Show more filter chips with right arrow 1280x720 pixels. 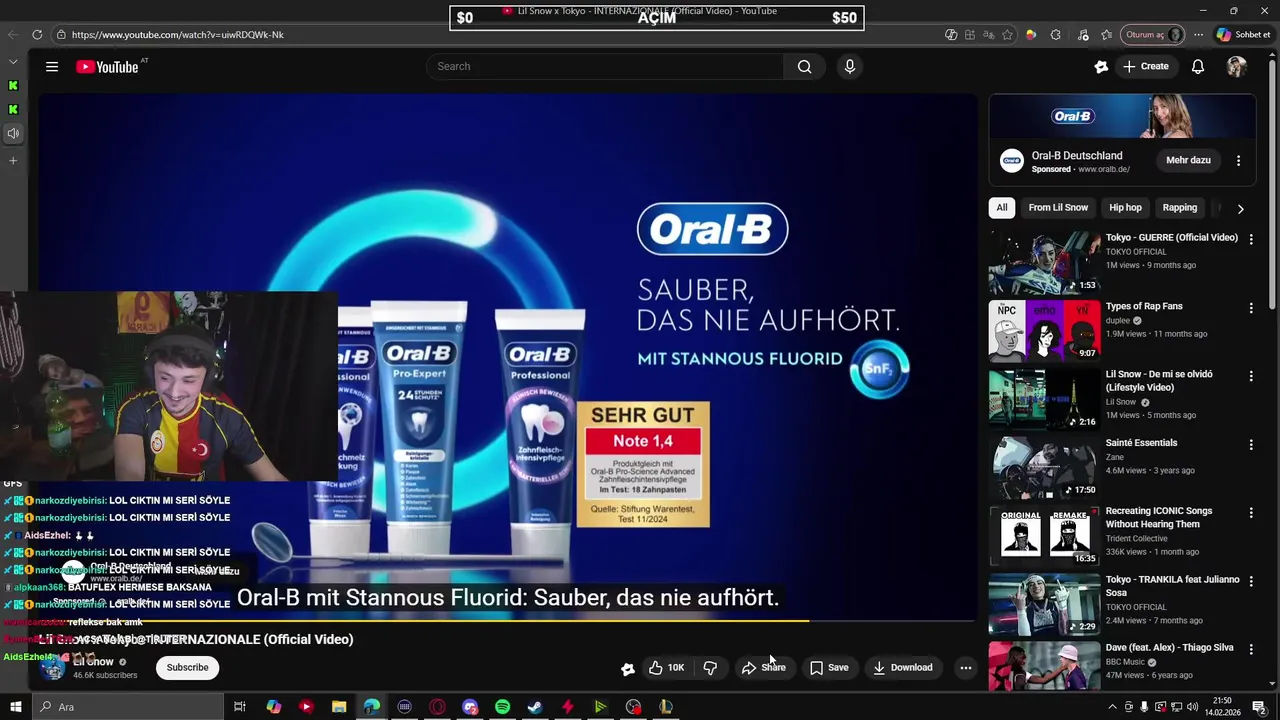click(1240, 209)
